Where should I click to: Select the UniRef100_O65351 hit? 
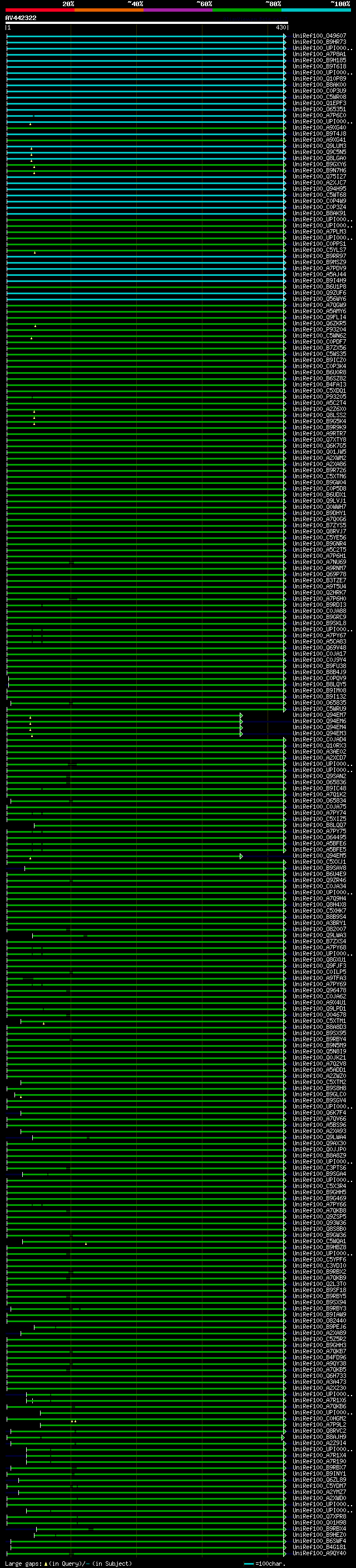(319, 109)
